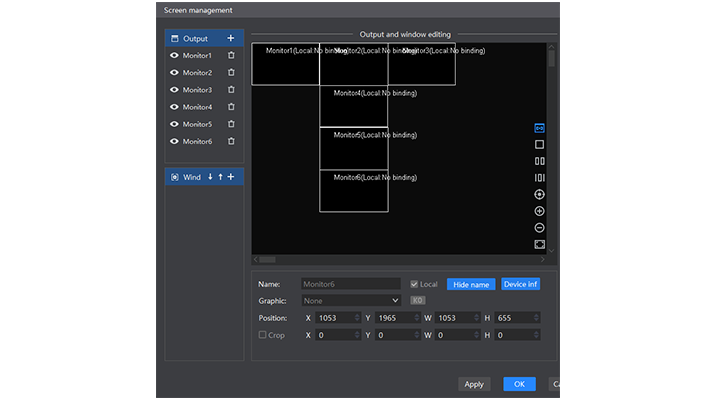This screenshot has height=399, width=715.
Task: Toggle visibility of Monitor6
Action: tap(174, 141)
